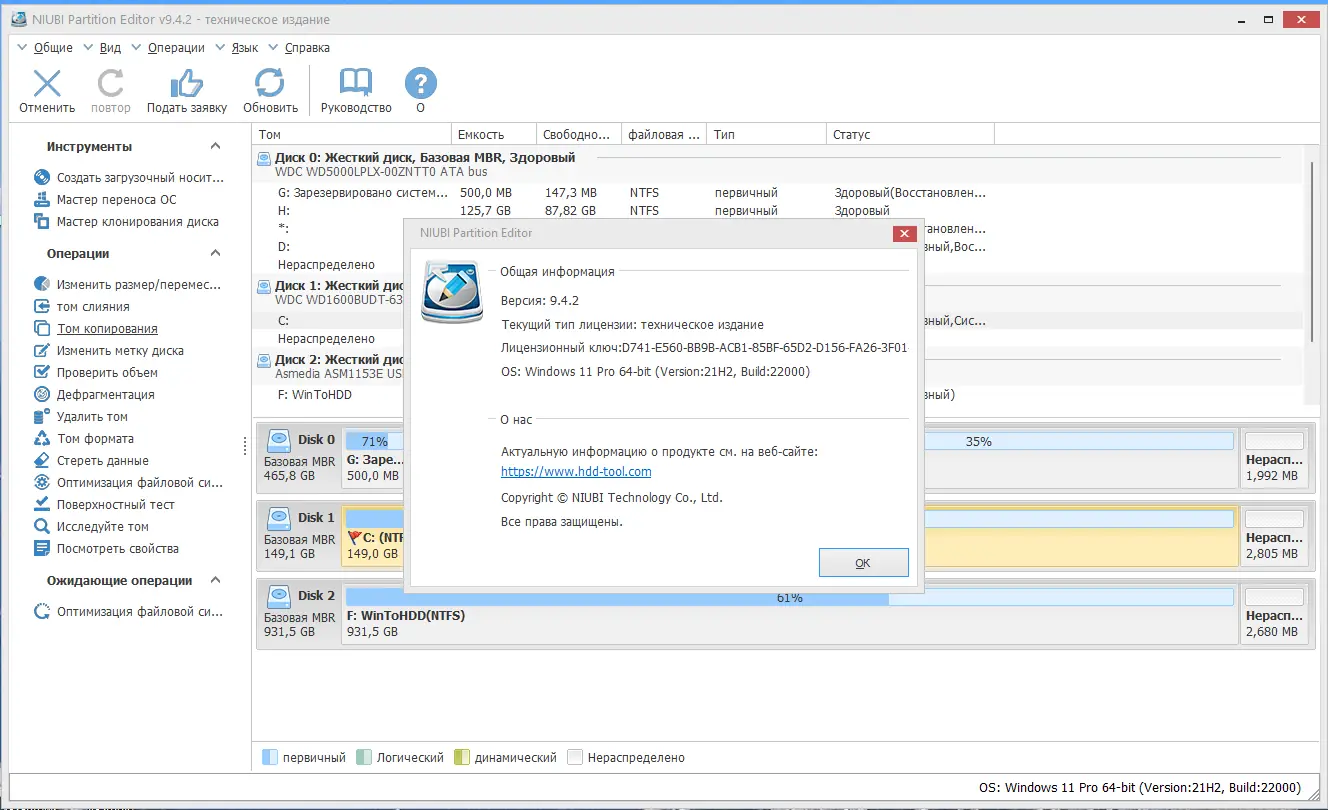The height and width of the screenshot is (810, 1328).
Task: Select G: partition 71% usage bar
Action: coord(372,441)
